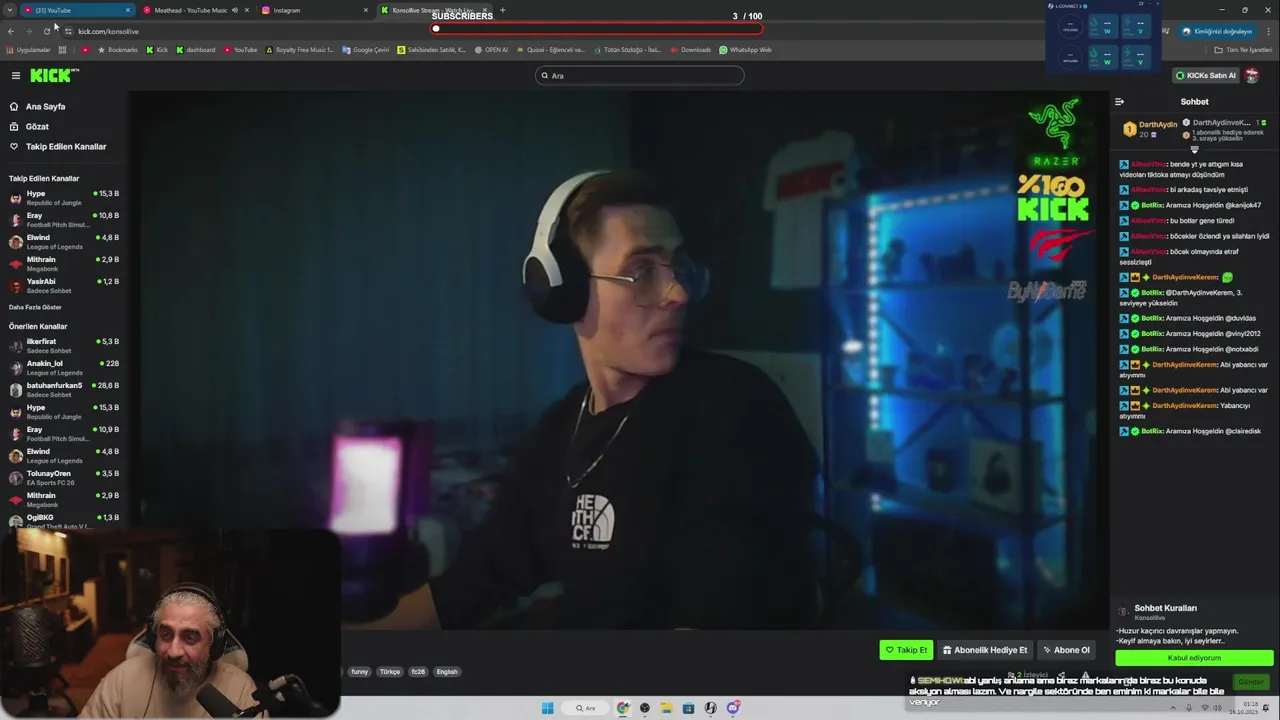This screenshot has width=1280, height=720.
Task: Mute audio on Meathead YouTube Music tab
Action: tap(235, 10)
